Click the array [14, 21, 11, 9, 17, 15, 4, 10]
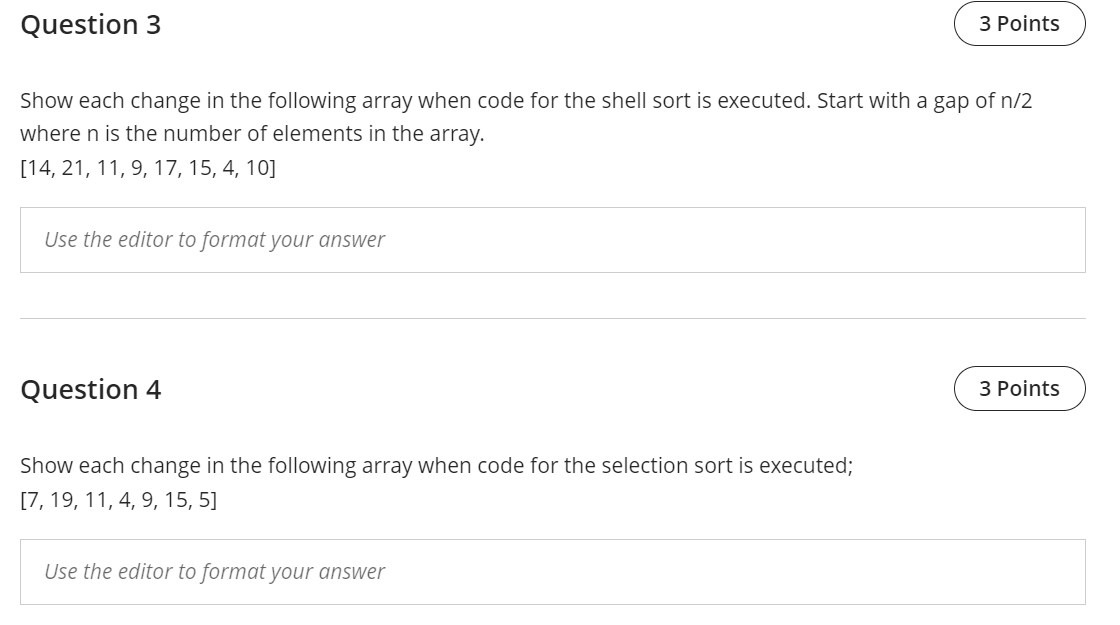 (148, 168)
